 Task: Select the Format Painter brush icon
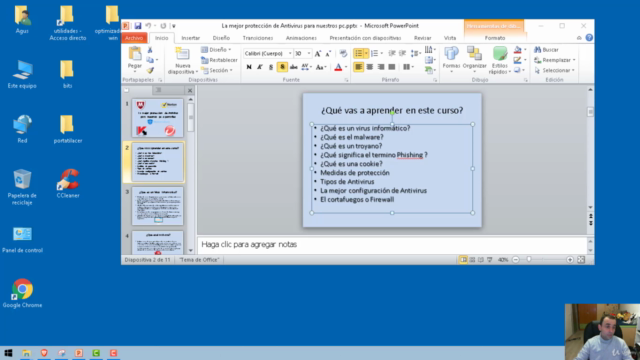150,70
